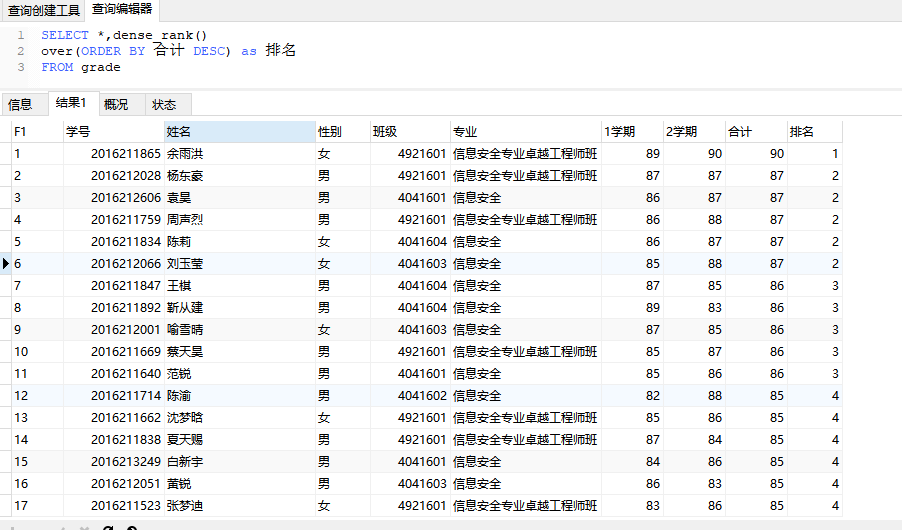Select student ID cell 2016211838
Image resolution: width=902 pixels, height=530 pixels.
click(x=114, y=440)
